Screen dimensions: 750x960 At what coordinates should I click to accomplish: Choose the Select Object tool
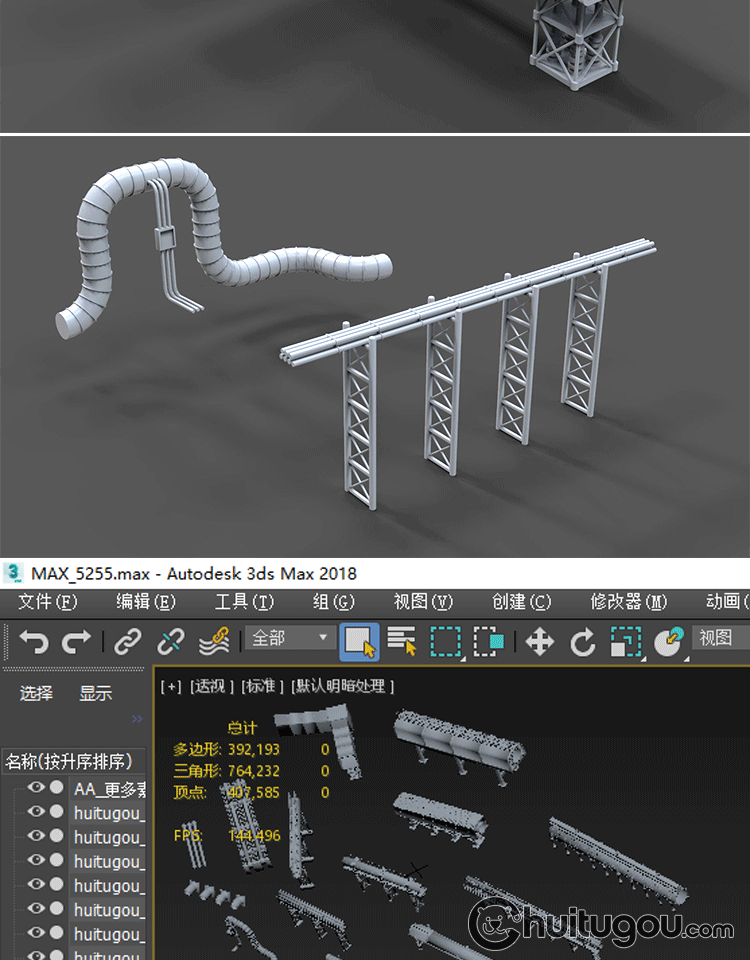[x=359, y=642]
